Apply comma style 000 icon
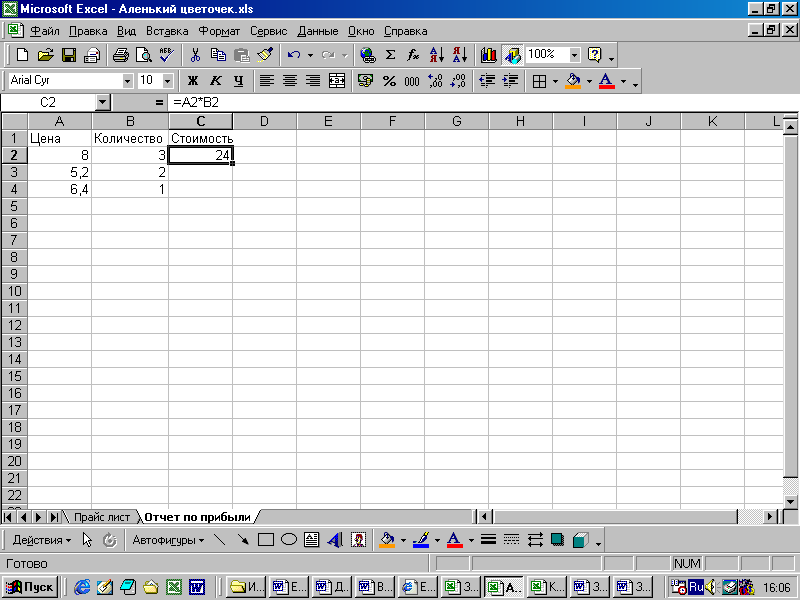Screen dimensions: 800x600 [412, 81]
